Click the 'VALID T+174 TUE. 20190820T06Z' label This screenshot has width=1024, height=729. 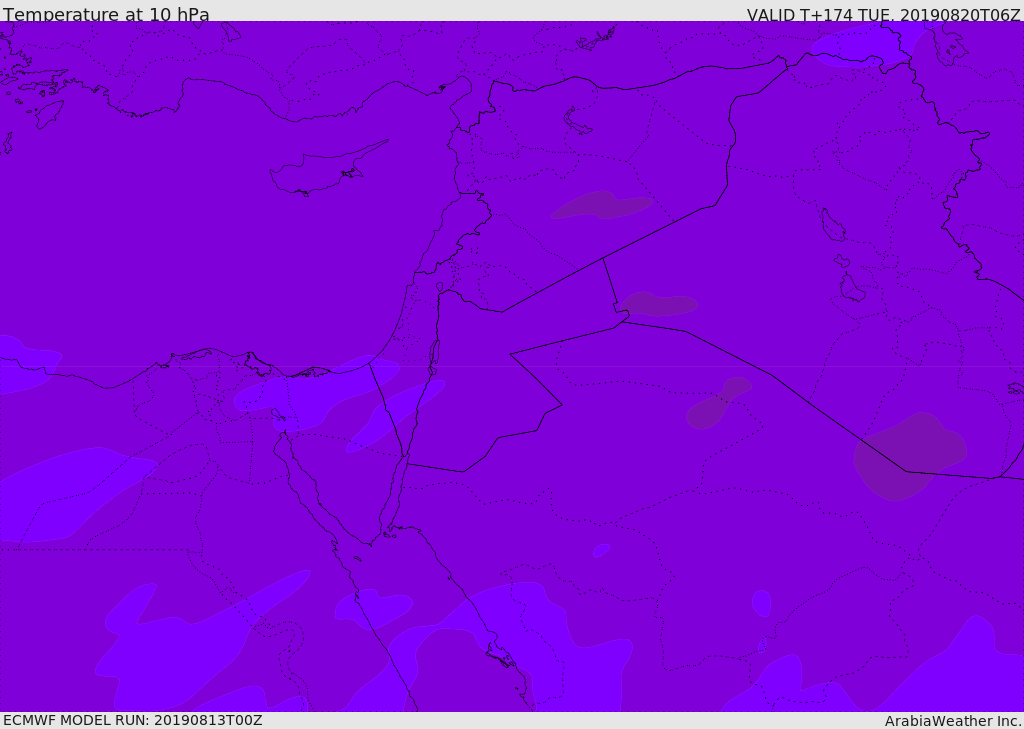[884, 14]
